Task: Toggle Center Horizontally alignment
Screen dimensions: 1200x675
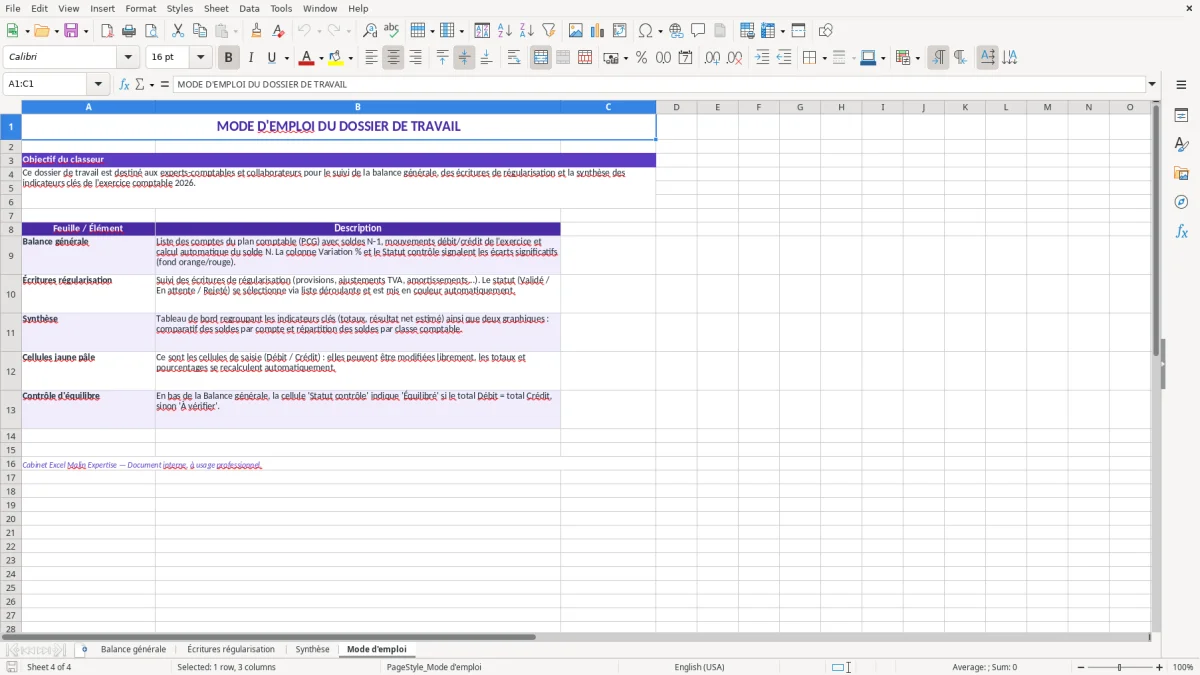Action: 393,58
